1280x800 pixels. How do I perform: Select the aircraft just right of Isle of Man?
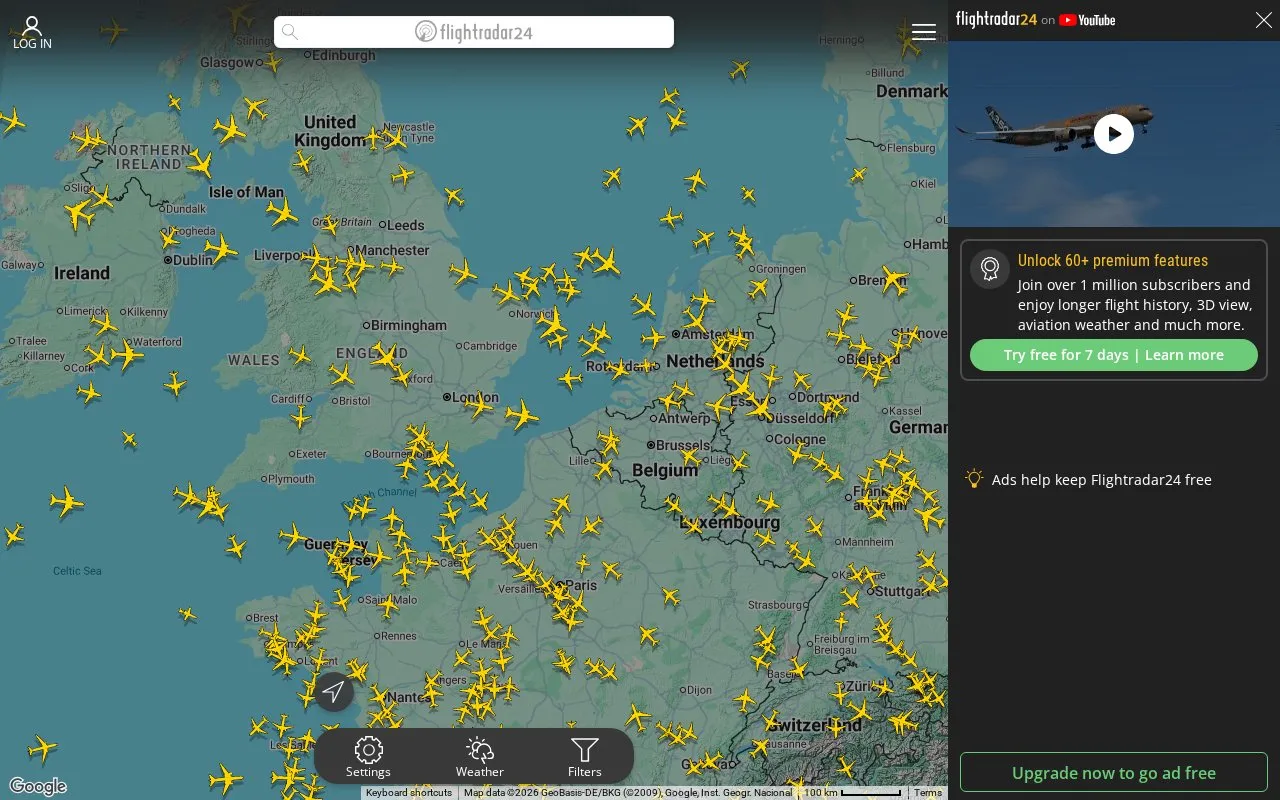[282, 211]
